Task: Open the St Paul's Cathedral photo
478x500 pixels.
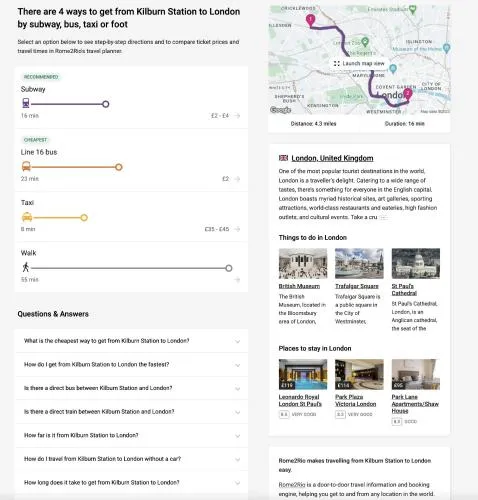Action: 416,263
